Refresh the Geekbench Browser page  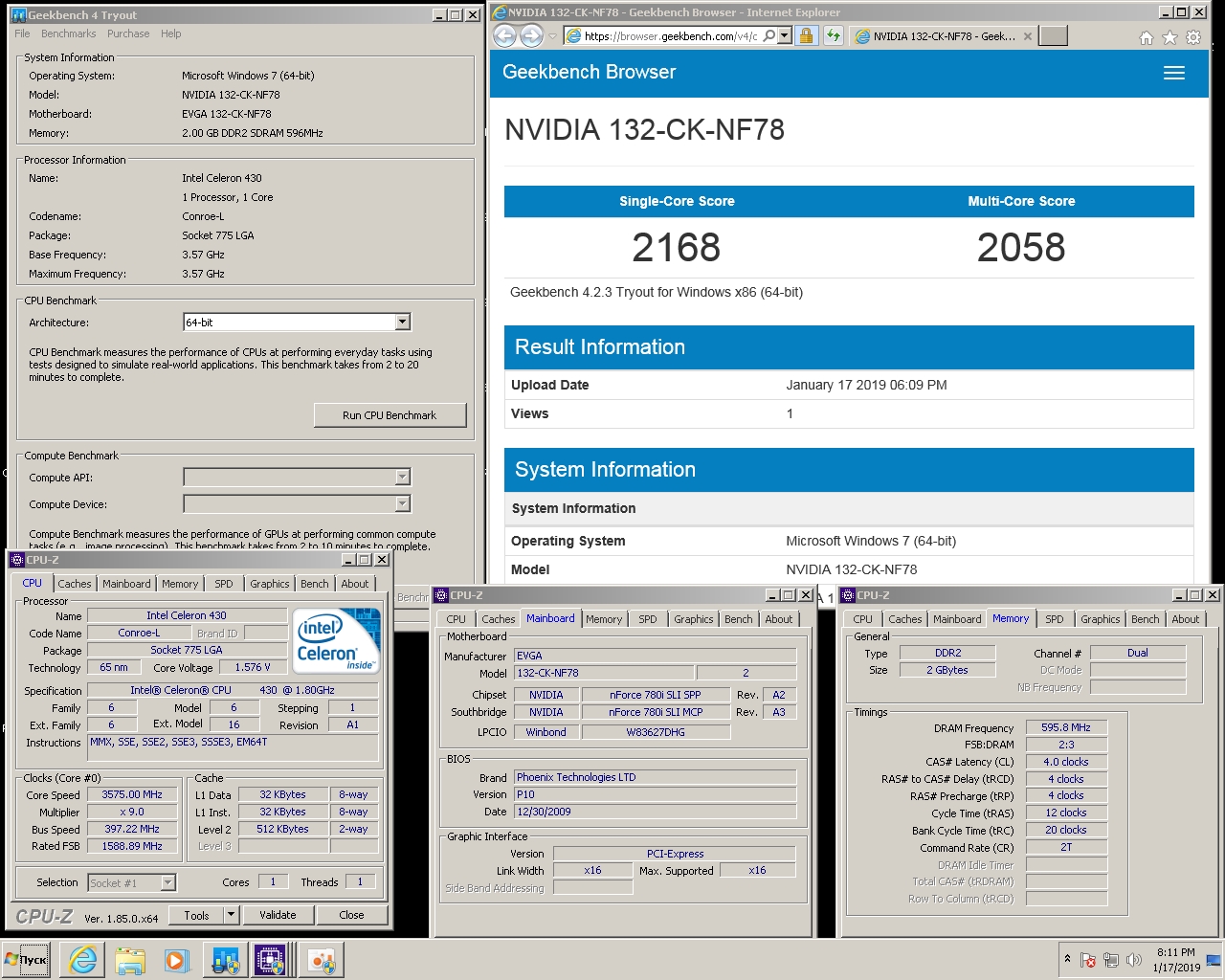click(834, 35)
